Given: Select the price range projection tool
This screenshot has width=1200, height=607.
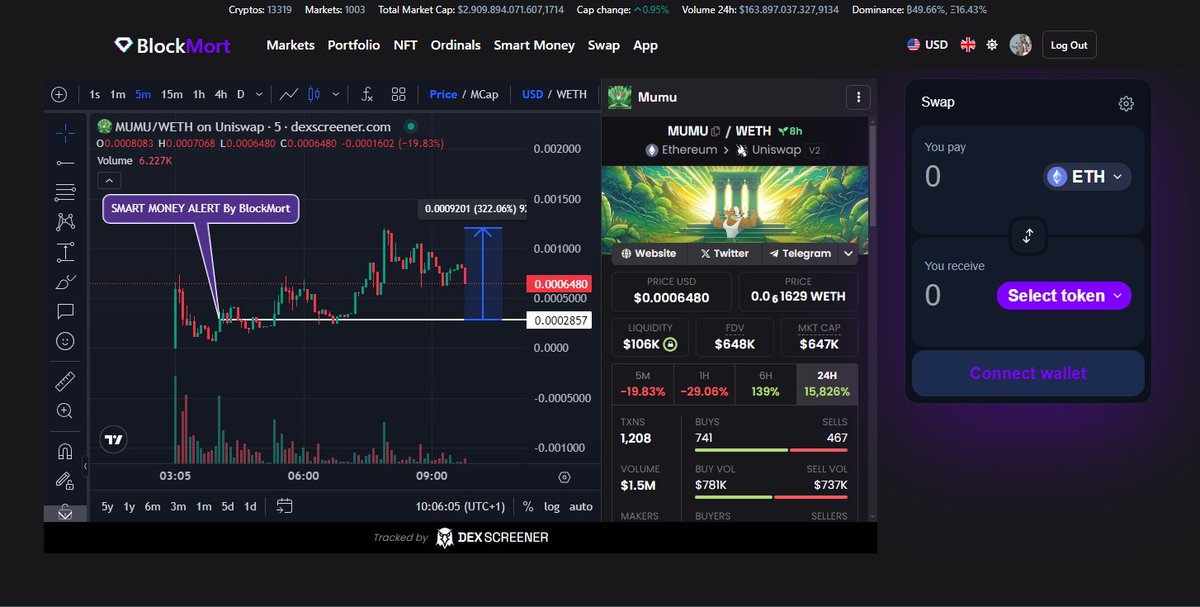Looking at the screenshot, I should click(65, 252).
